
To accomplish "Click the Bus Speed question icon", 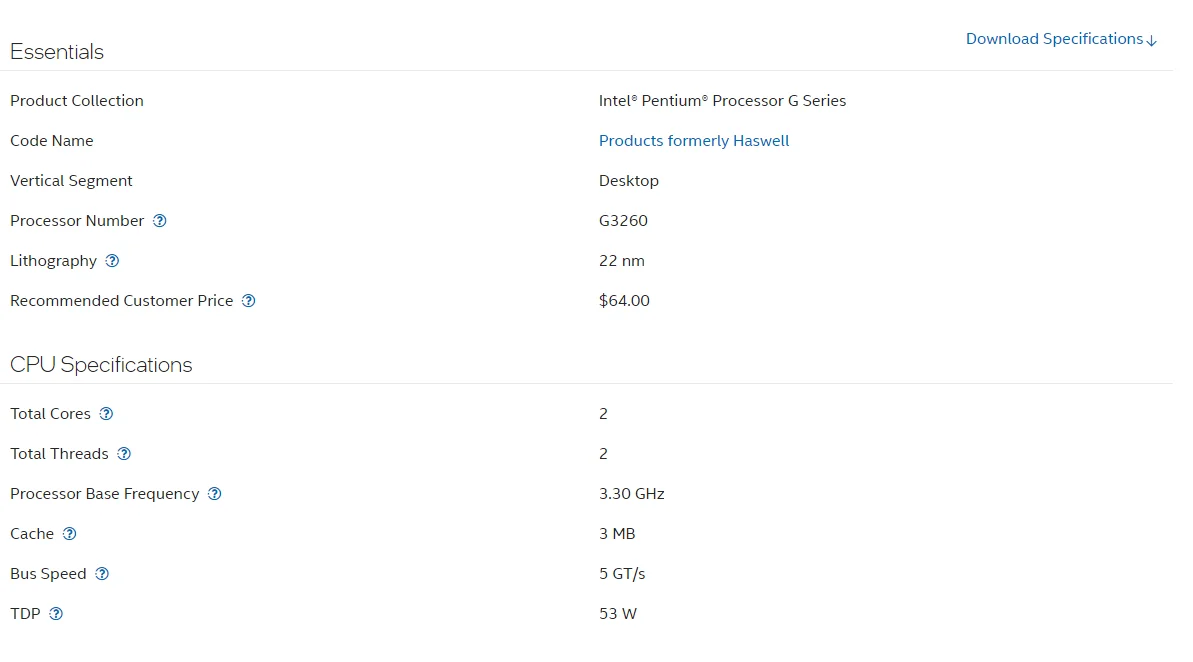I will point(102,574).
